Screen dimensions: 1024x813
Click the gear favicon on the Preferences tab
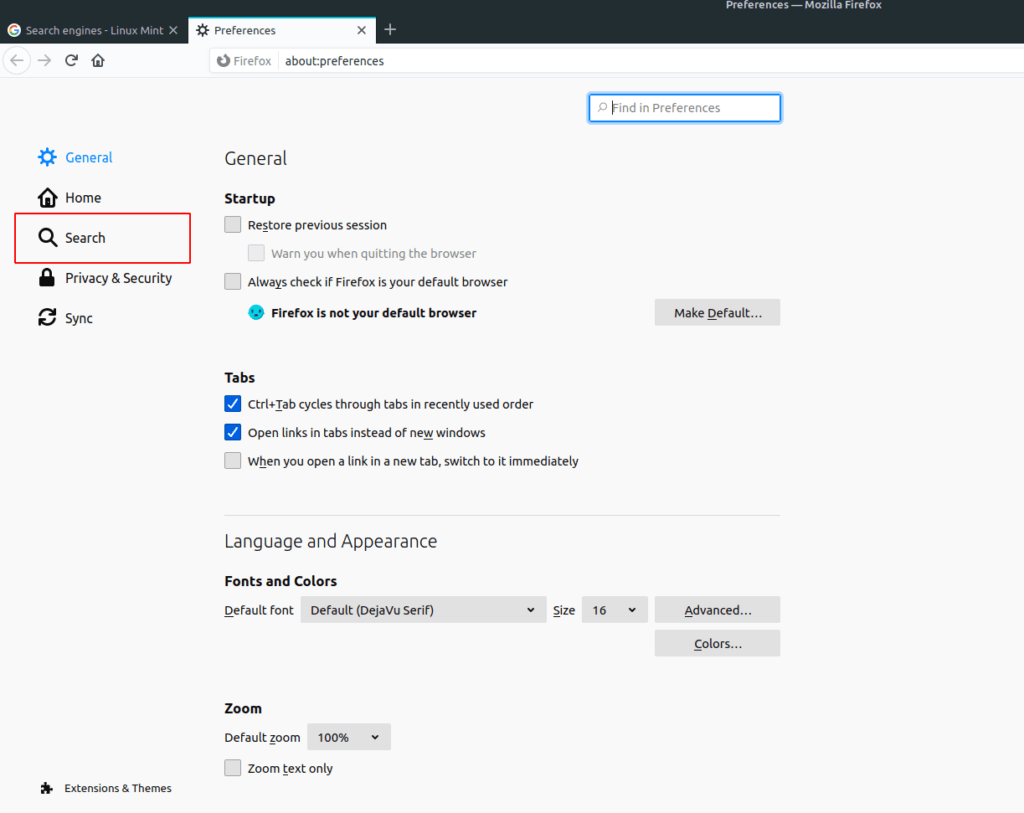click(202, 30)
